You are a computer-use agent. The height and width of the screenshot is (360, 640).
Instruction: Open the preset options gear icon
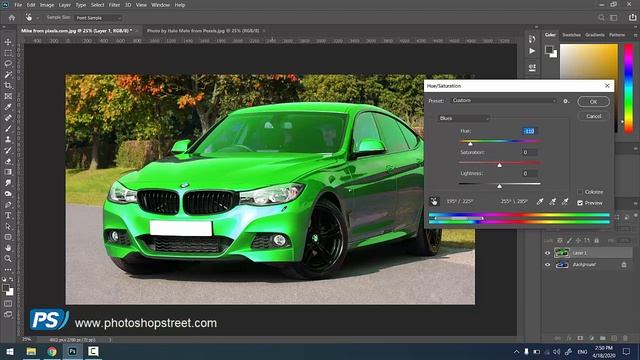click(x=566, y=101)
